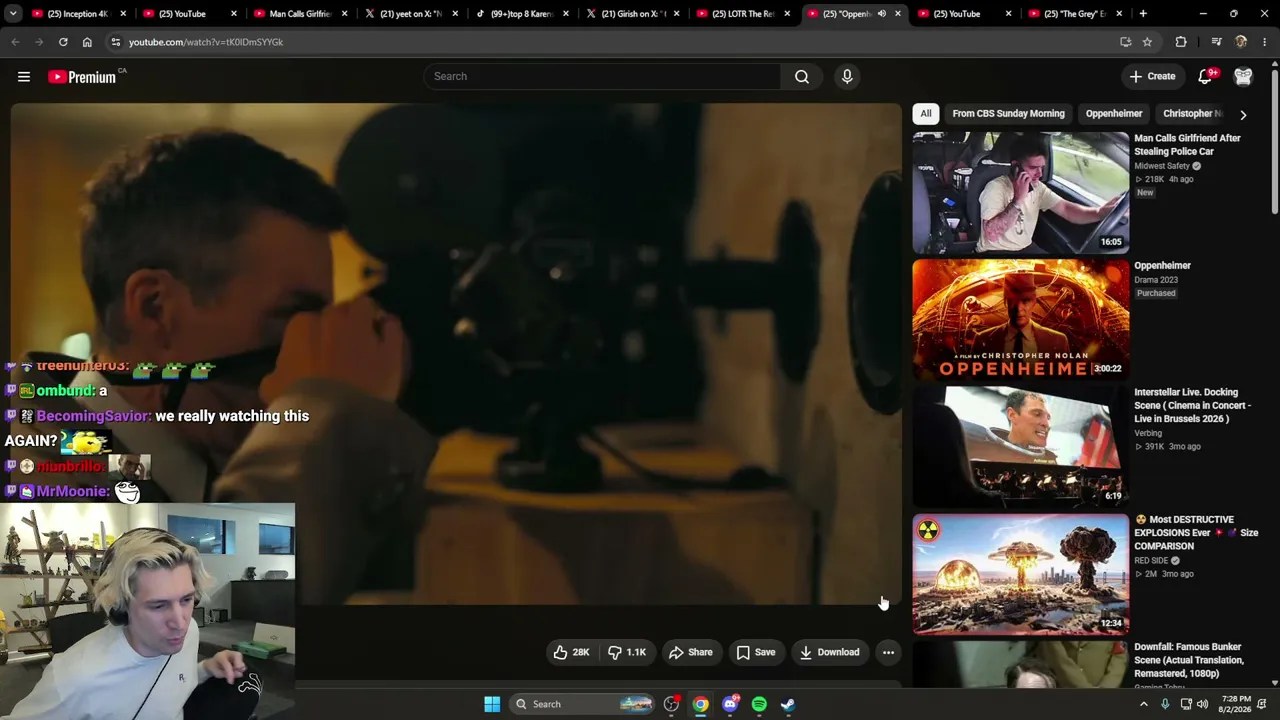The image size is (1280, 720).
Task: Navigate back in browser history
Action: tap(15, 42)
